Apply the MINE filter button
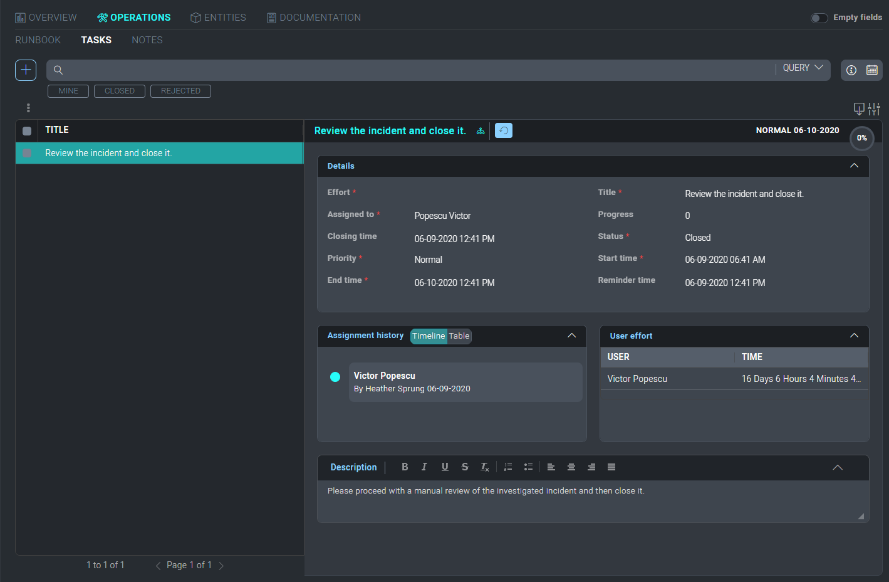Image resolution: width=889 pixels, height=582 pixels. pos(68,91)
